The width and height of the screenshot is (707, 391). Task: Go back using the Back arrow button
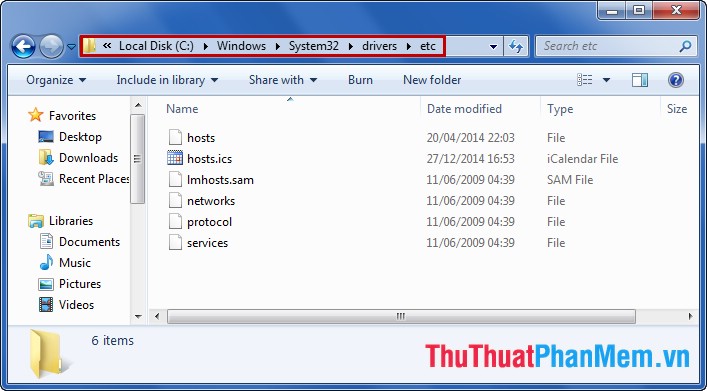coord(23,46)
